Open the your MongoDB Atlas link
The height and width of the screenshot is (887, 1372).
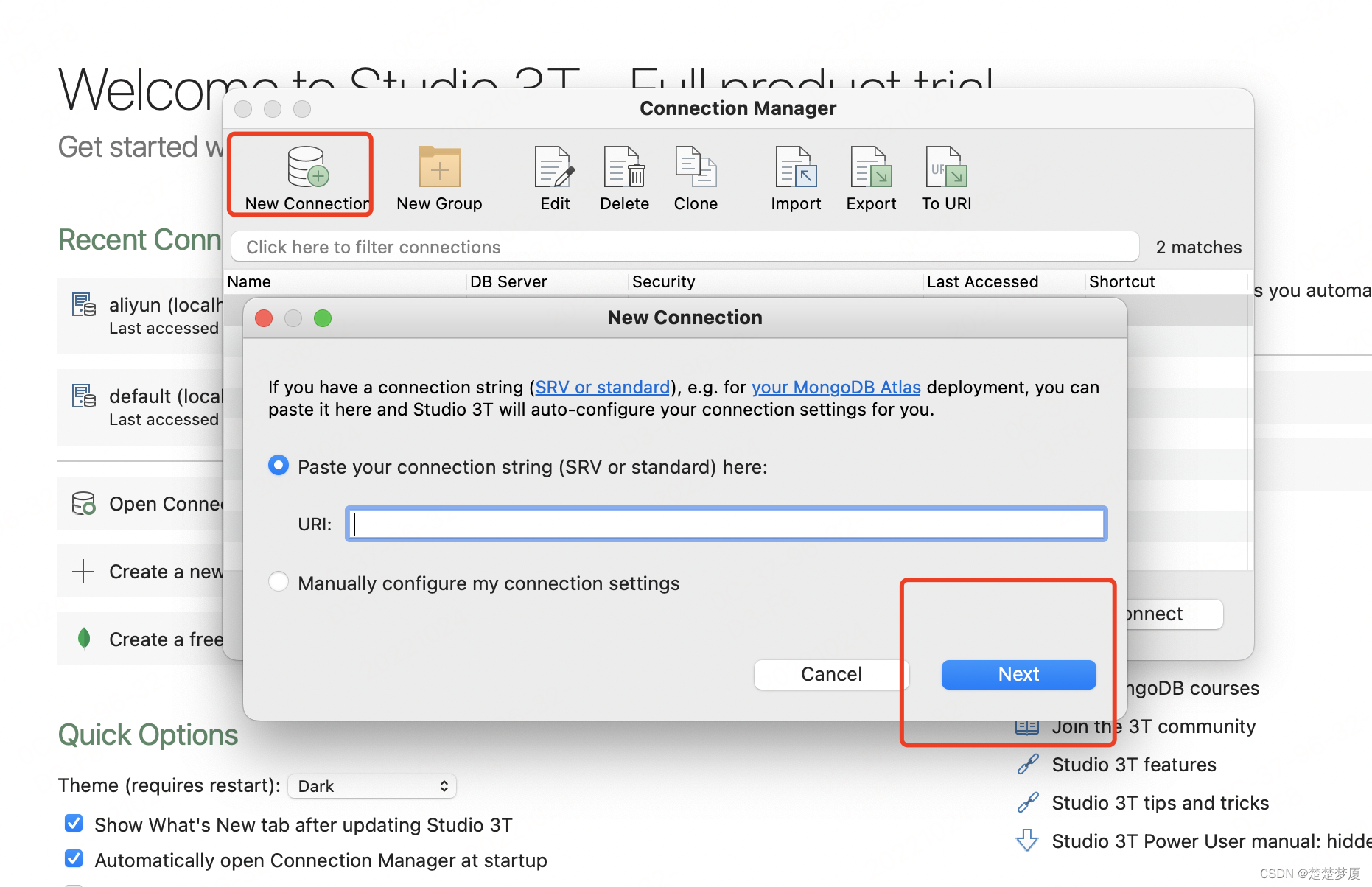point(836,388)
